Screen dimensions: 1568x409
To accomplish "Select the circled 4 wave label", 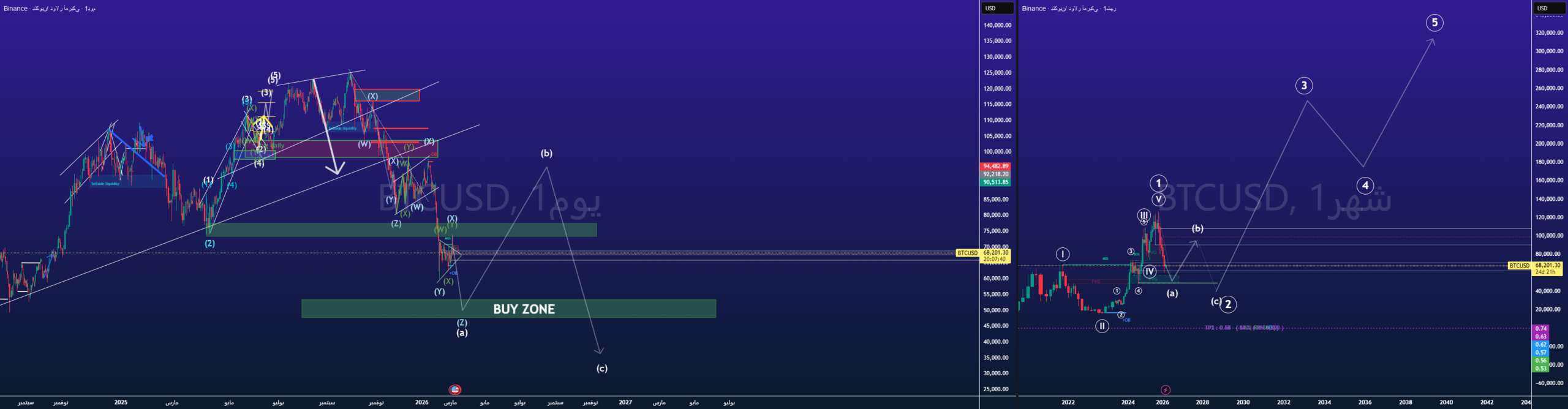I will 1365,186.
